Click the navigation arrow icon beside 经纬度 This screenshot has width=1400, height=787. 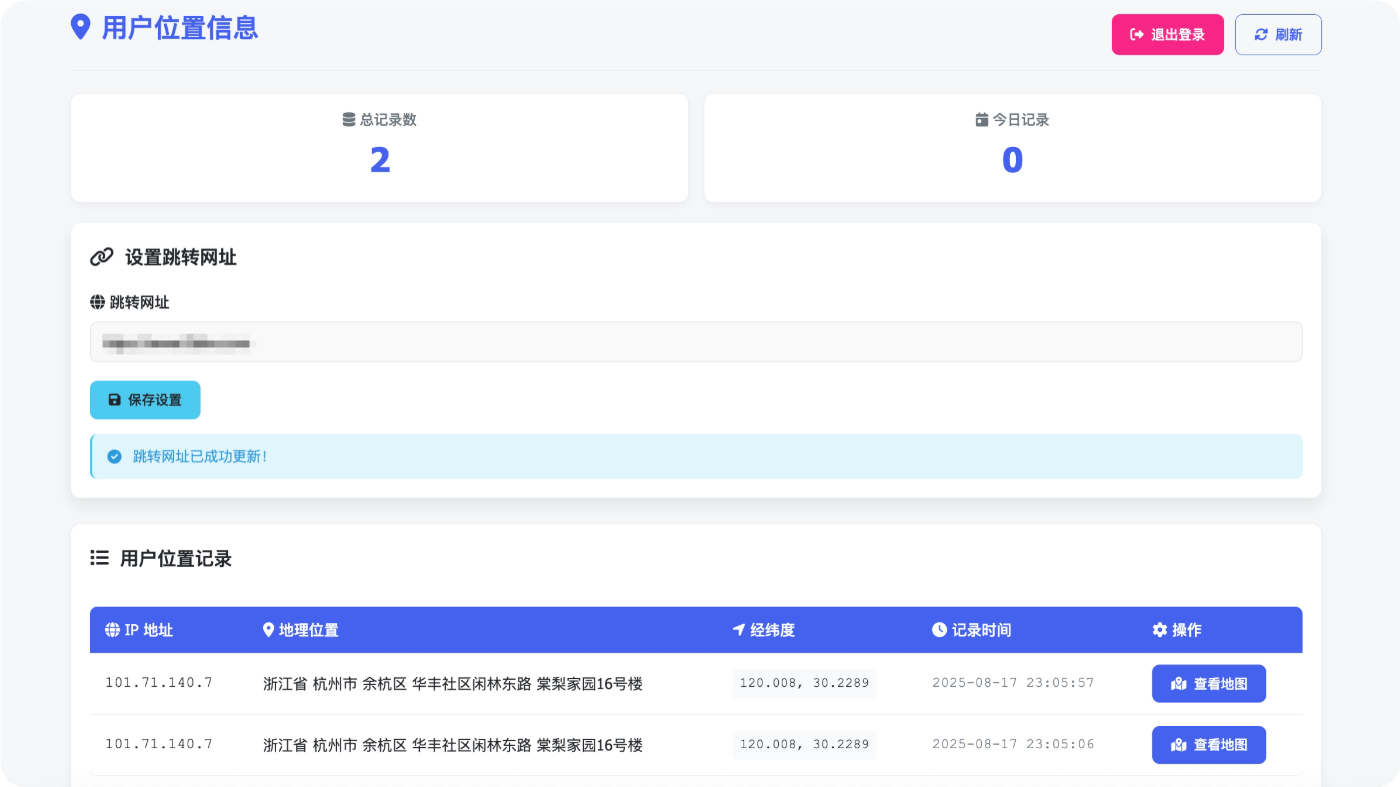738,630
